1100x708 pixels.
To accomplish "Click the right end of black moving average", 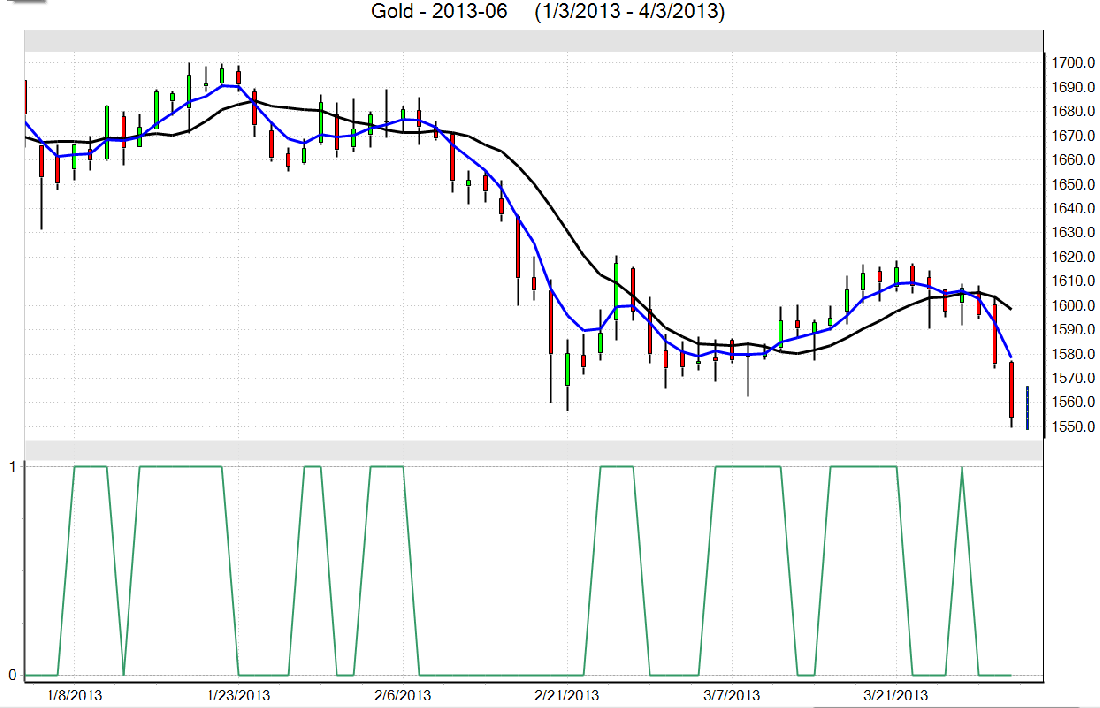I will click(1010, 308).
